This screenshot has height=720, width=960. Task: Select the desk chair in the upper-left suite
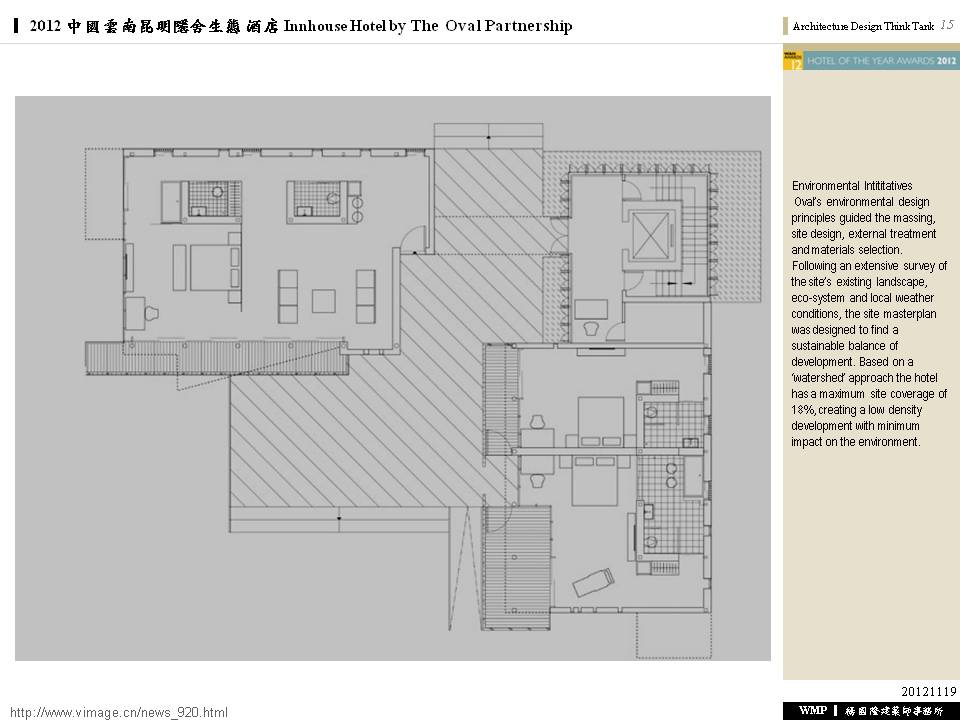tap(151, 314)
